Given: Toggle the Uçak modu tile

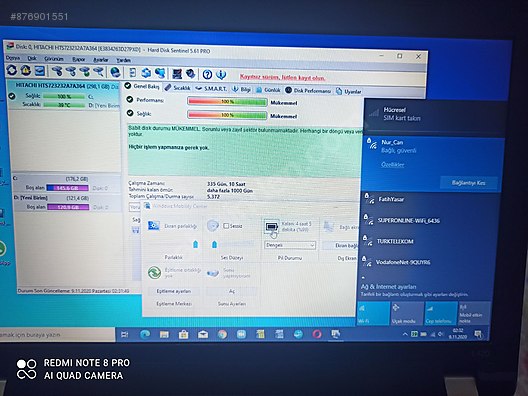Looking at the screenshot, I should coord(407,314).
